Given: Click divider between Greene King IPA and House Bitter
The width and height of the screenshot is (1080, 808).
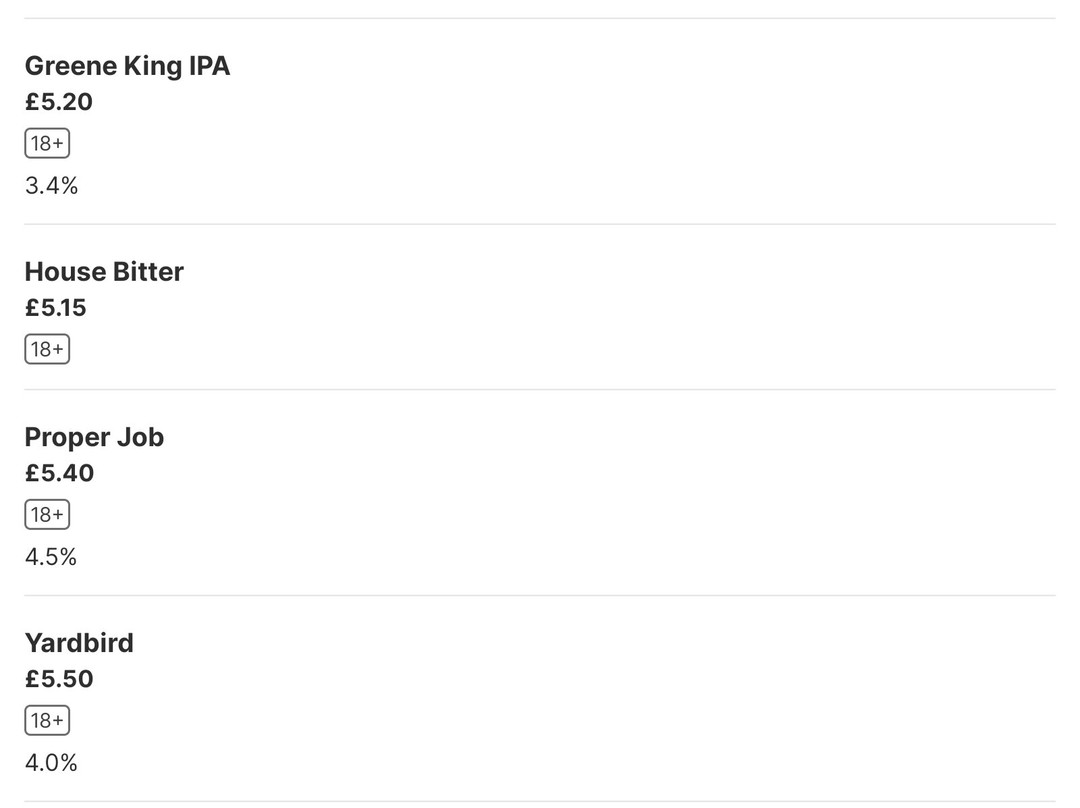Looking at the screenshot, I should point(540,224).
